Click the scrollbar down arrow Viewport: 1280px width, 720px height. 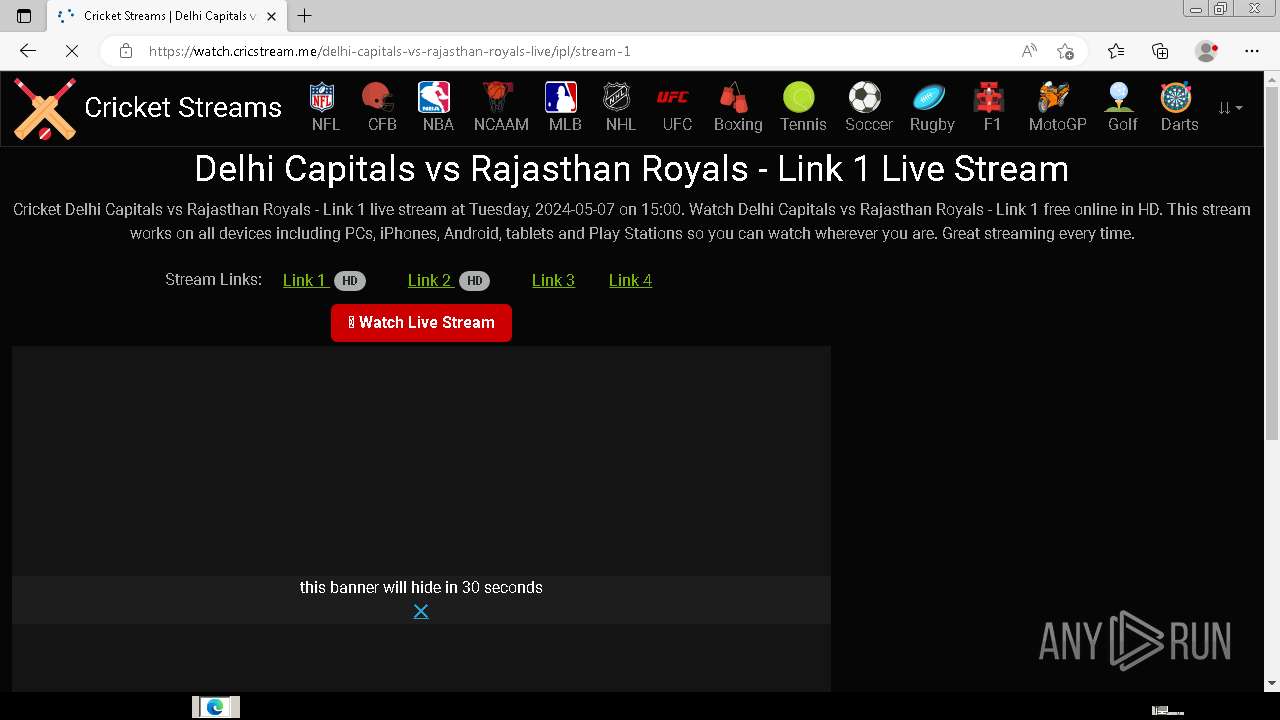(1272, 684)
